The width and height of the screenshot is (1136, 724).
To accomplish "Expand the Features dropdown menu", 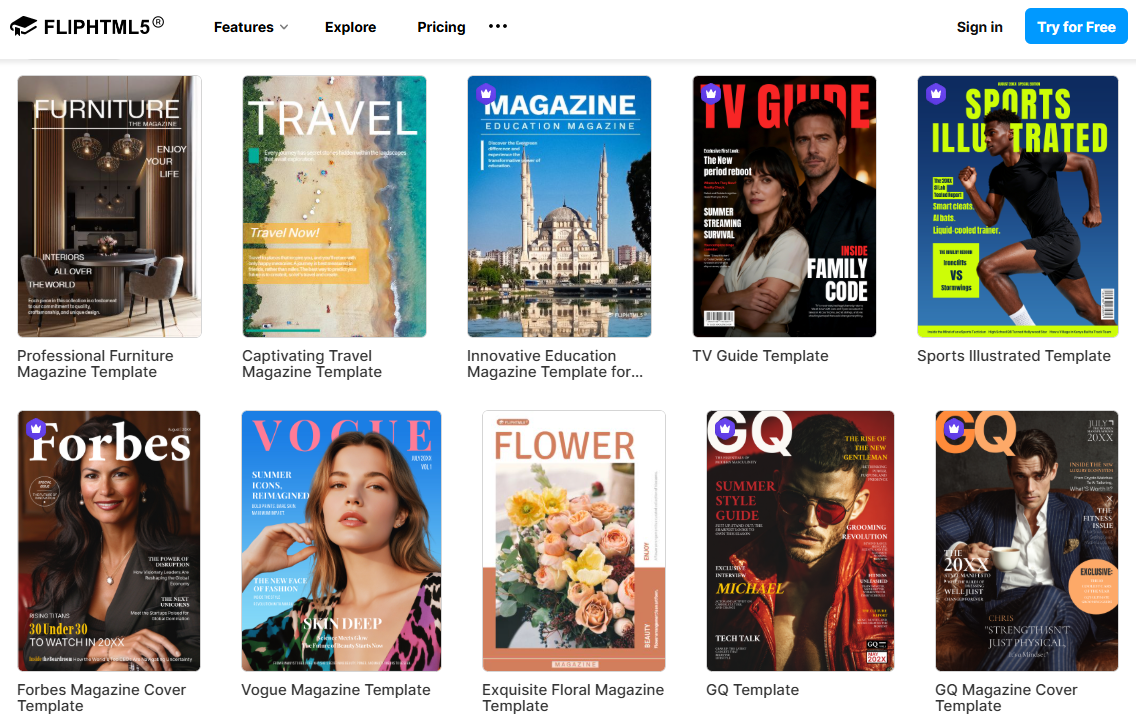I will (x=251, y=27).
